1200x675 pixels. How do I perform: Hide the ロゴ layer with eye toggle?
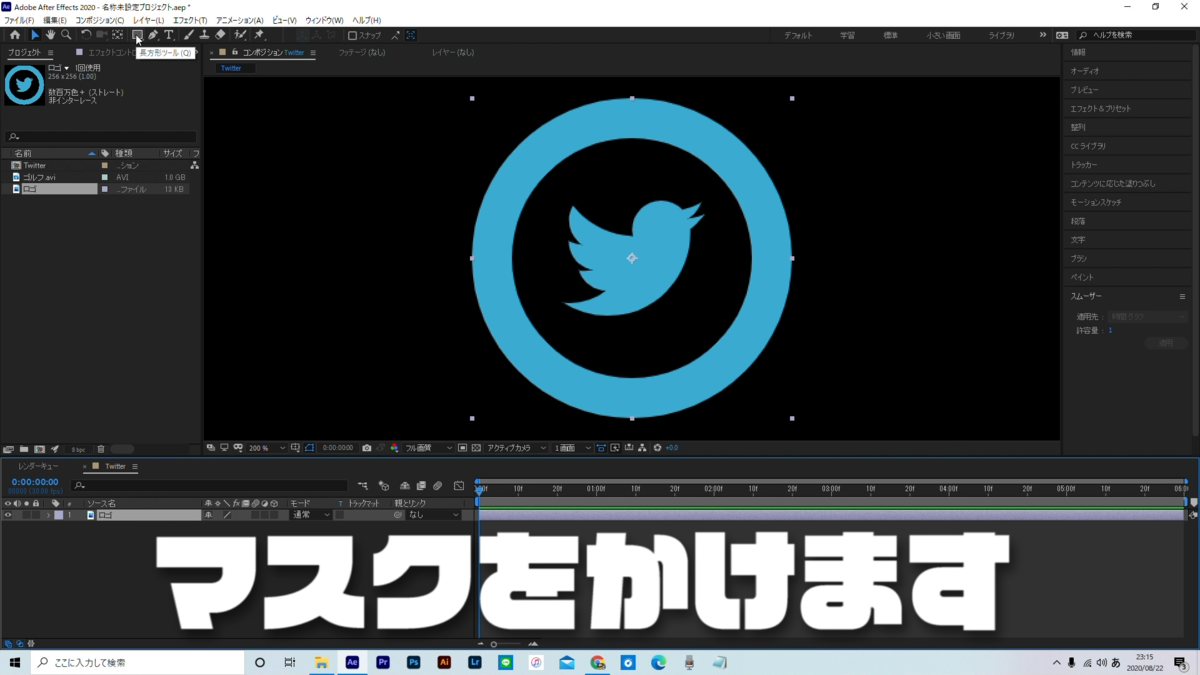(7, 515)
